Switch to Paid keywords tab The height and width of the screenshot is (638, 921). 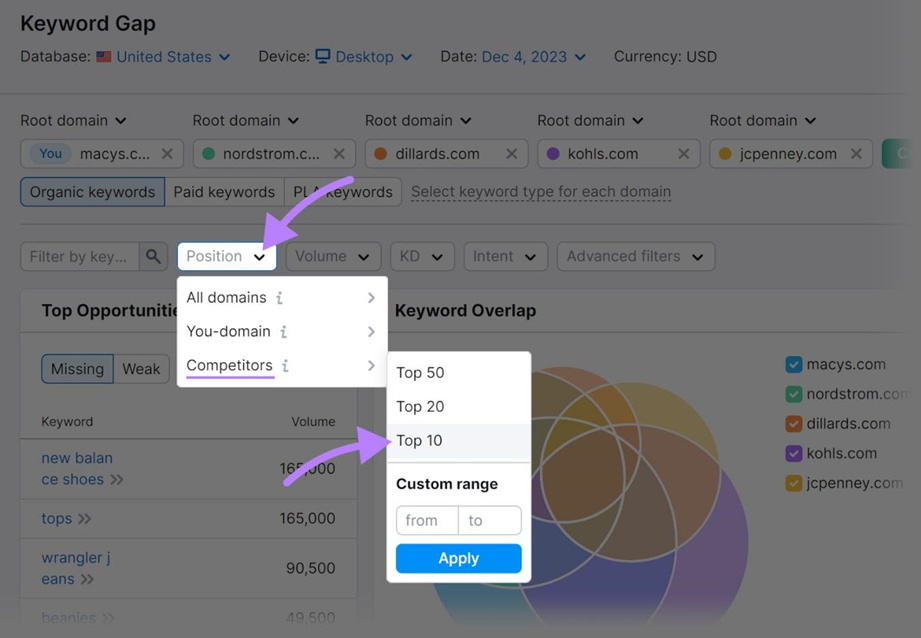click(224, 192)
